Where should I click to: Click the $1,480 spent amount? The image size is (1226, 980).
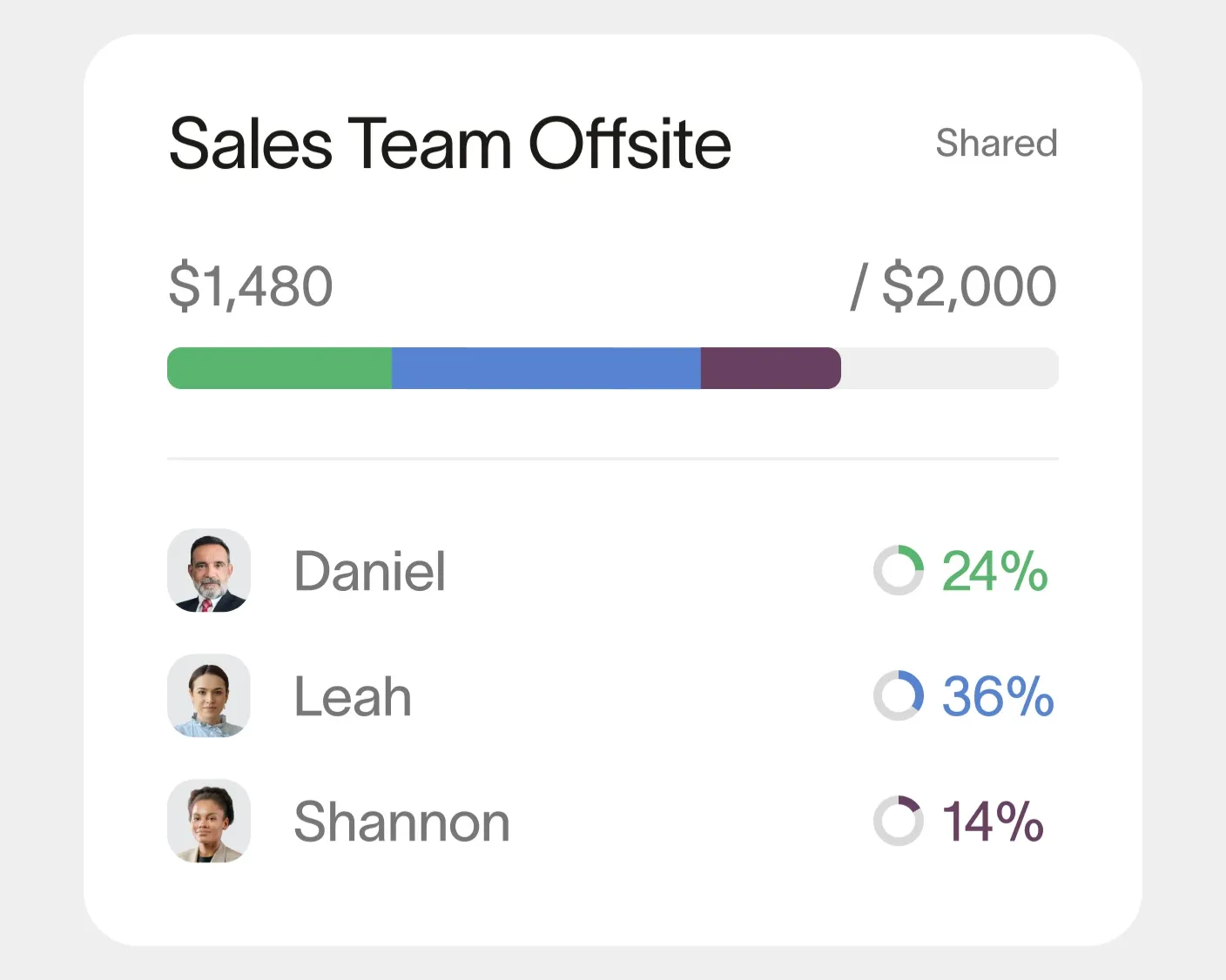[251, 286]
